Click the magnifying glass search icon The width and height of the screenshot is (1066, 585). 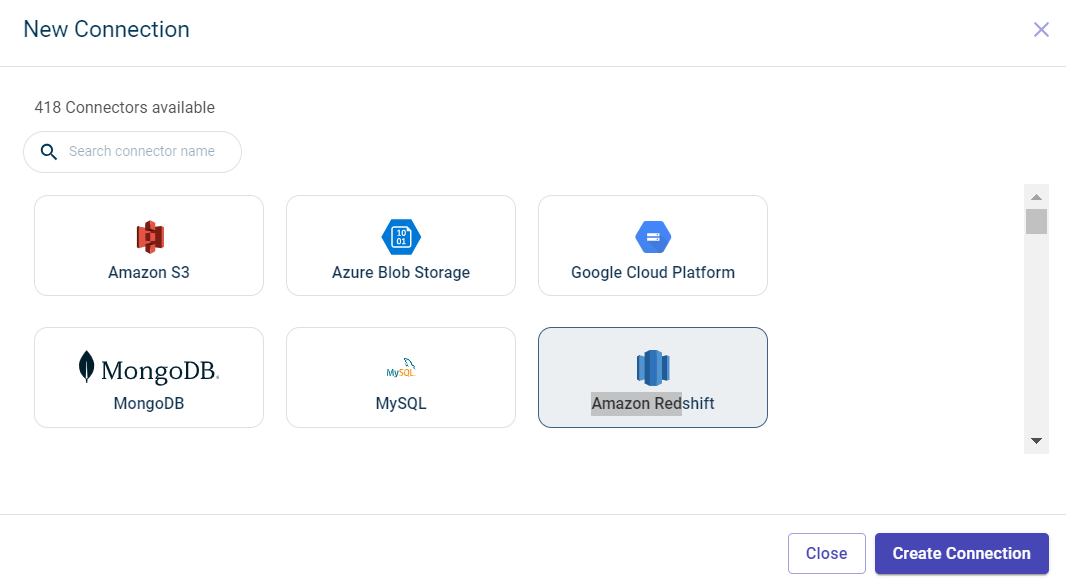48,152
